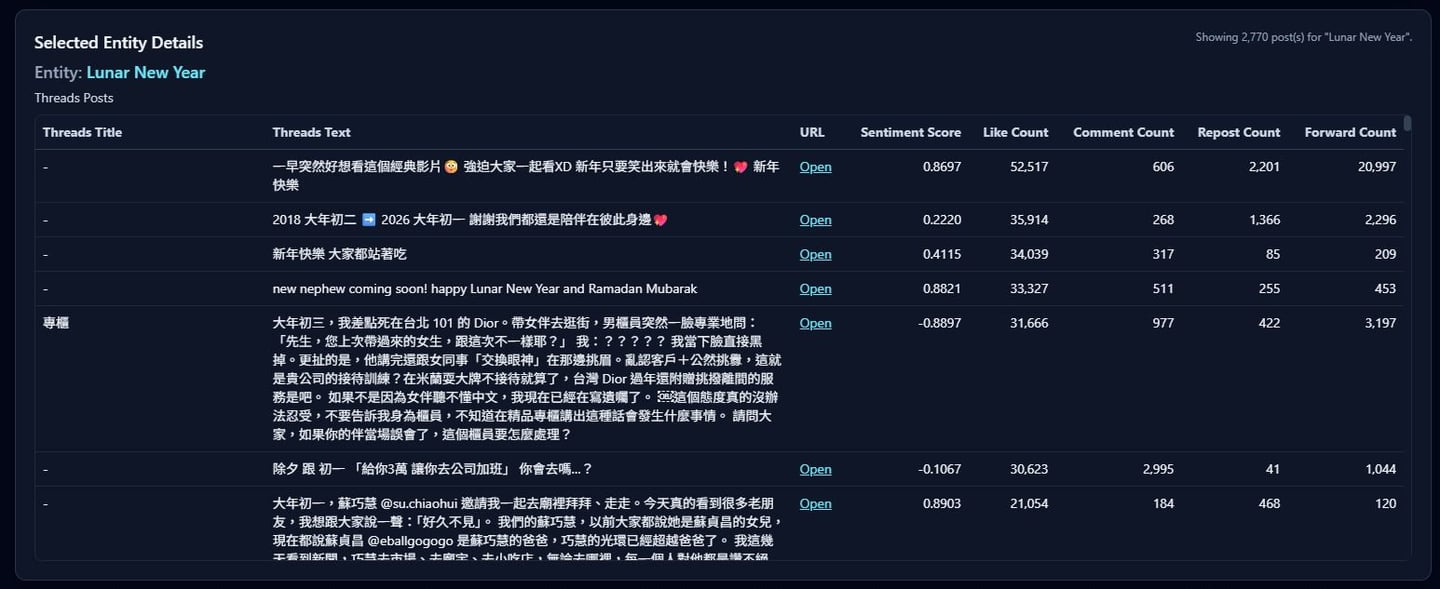Click like count 52,517 cell
The height and width of the screenshot is (589, 1440).
click(1029, 167)
